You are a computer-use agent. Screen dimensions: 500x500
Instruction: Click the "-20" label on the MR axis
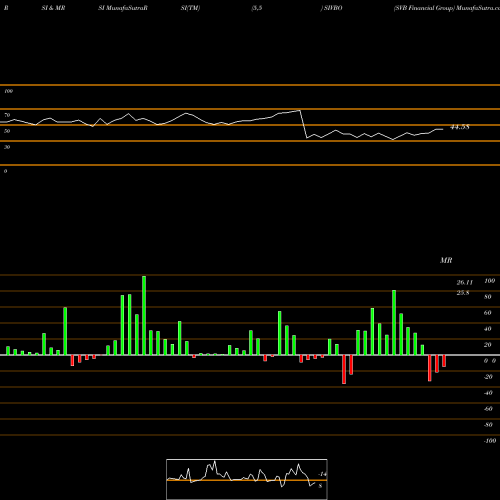488,377
